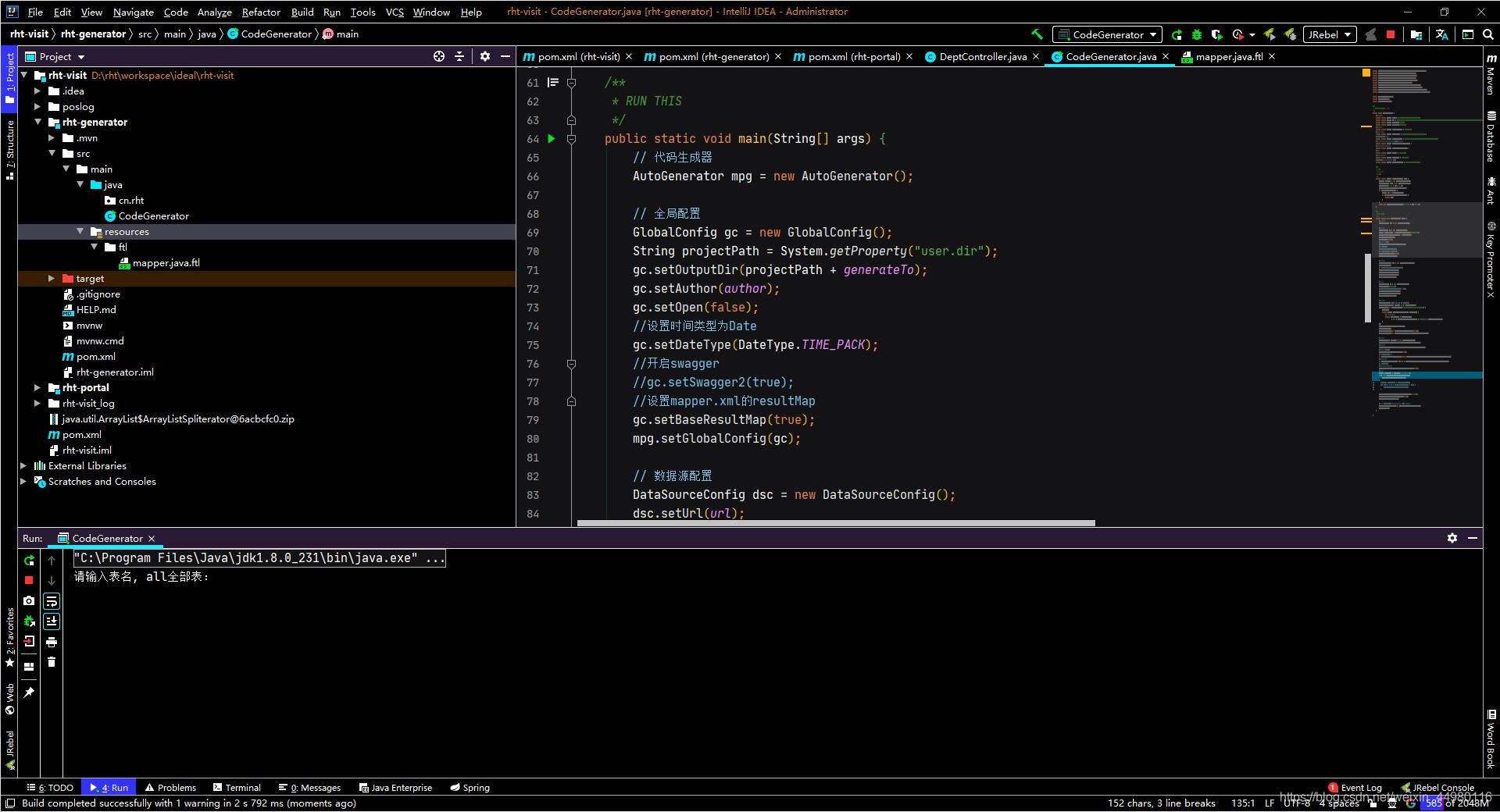
Task: Open Project panel settings gear
Action: (x=485, y=56)
